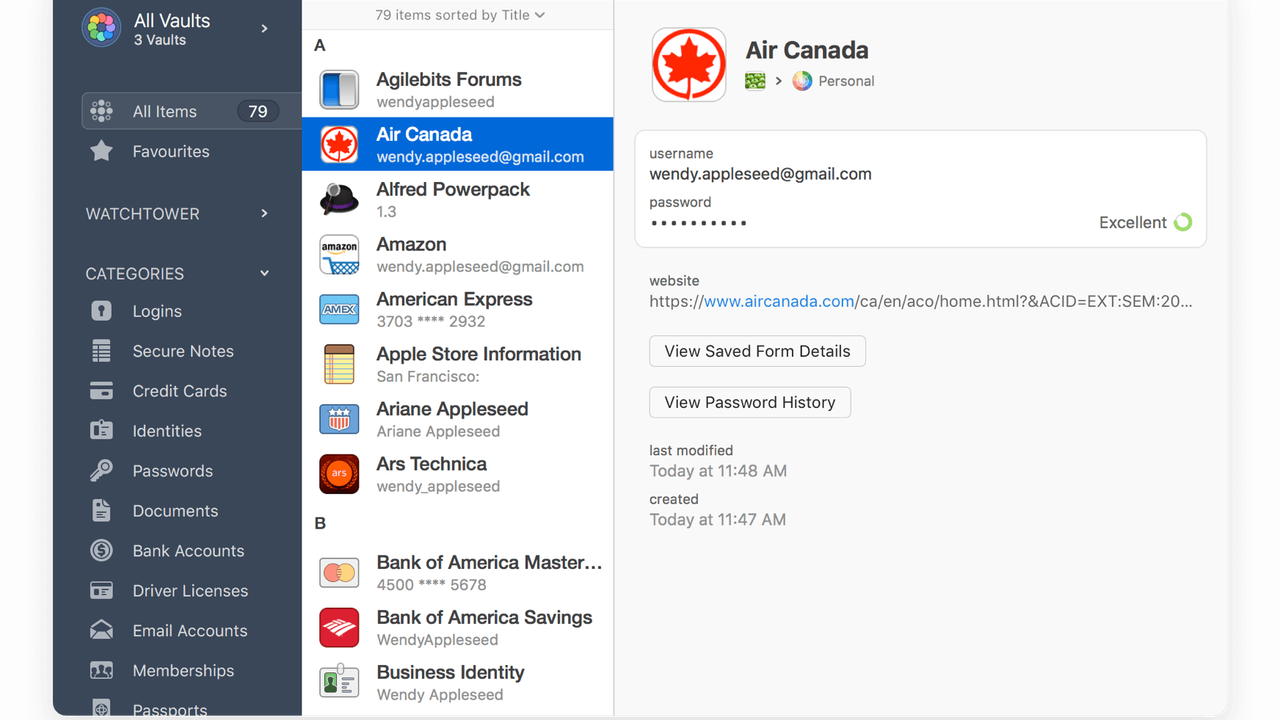
Task: Click the concealed password dots field
Action: [x=699, y=223]
